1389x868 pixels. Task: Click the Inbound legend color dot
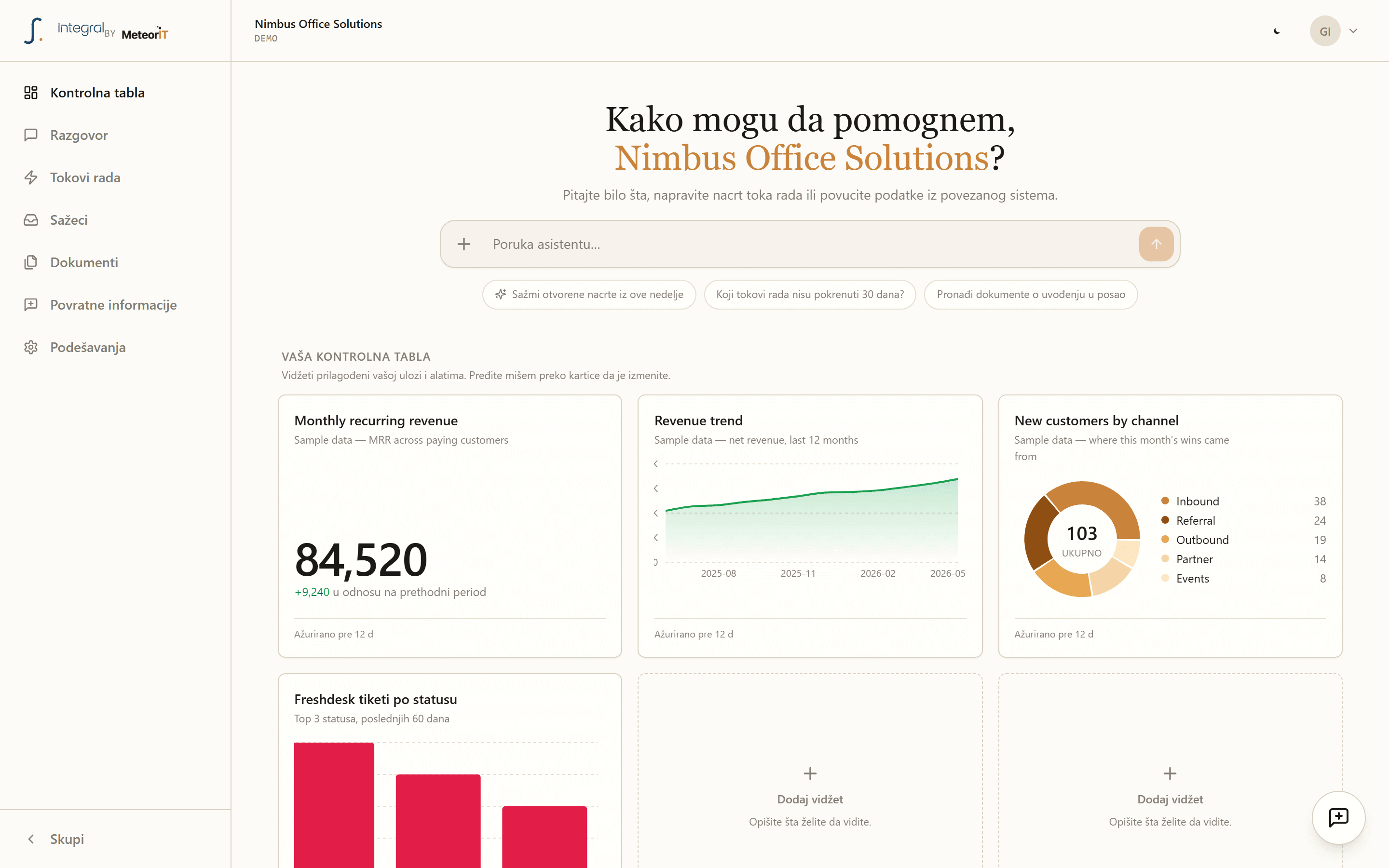click(x=1165, y=501)
